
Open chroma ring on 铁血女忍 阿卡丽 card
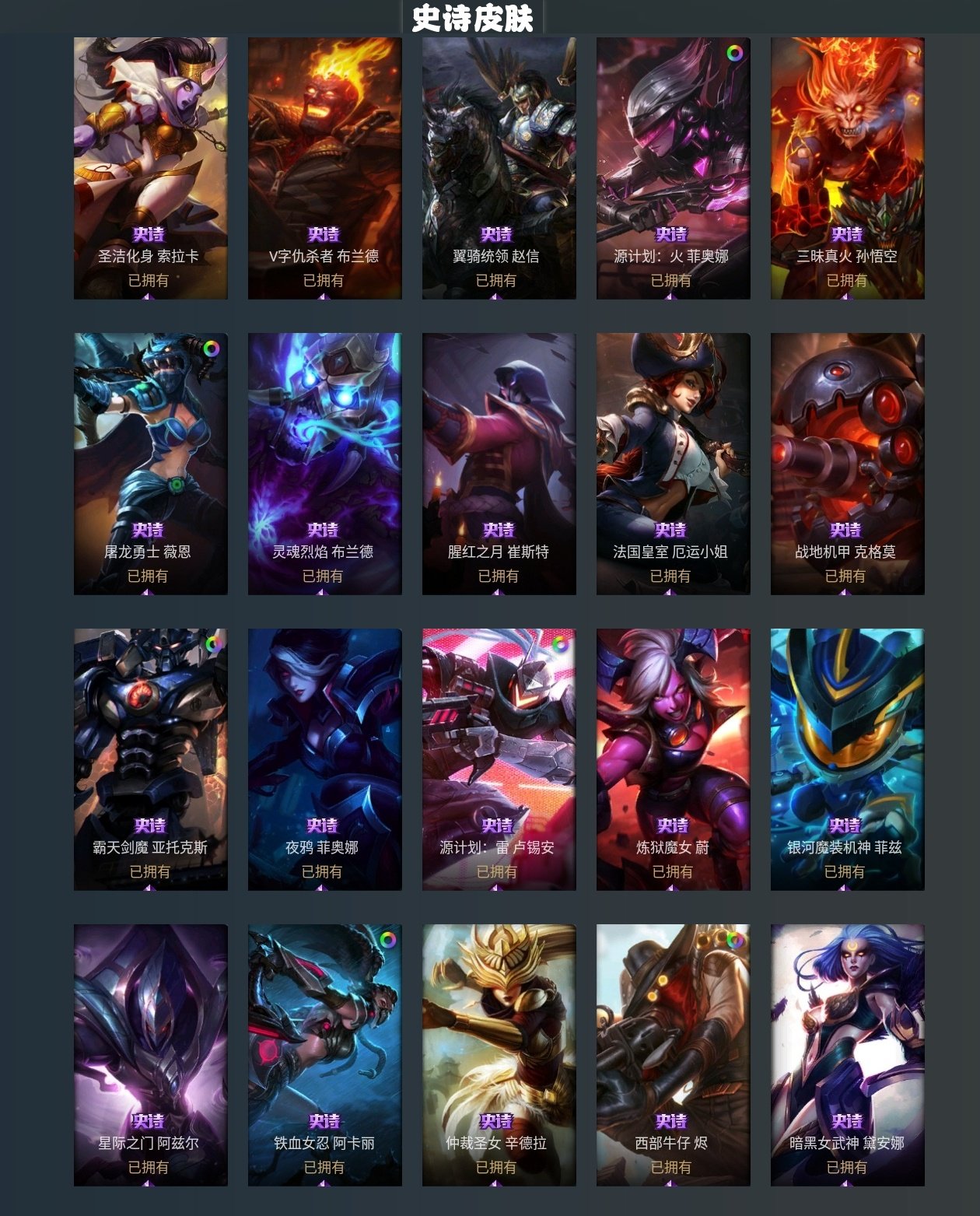(387, 939)
